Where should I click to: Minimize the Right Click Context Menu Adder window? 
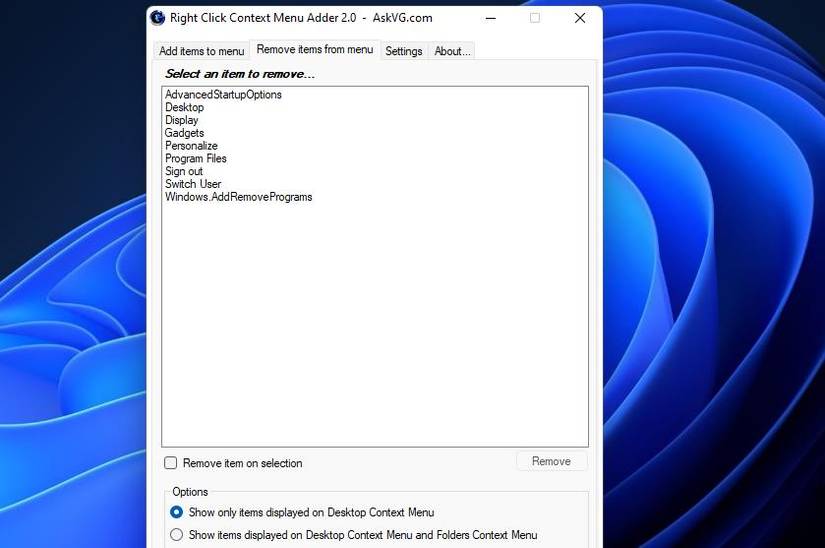(491, 18)
